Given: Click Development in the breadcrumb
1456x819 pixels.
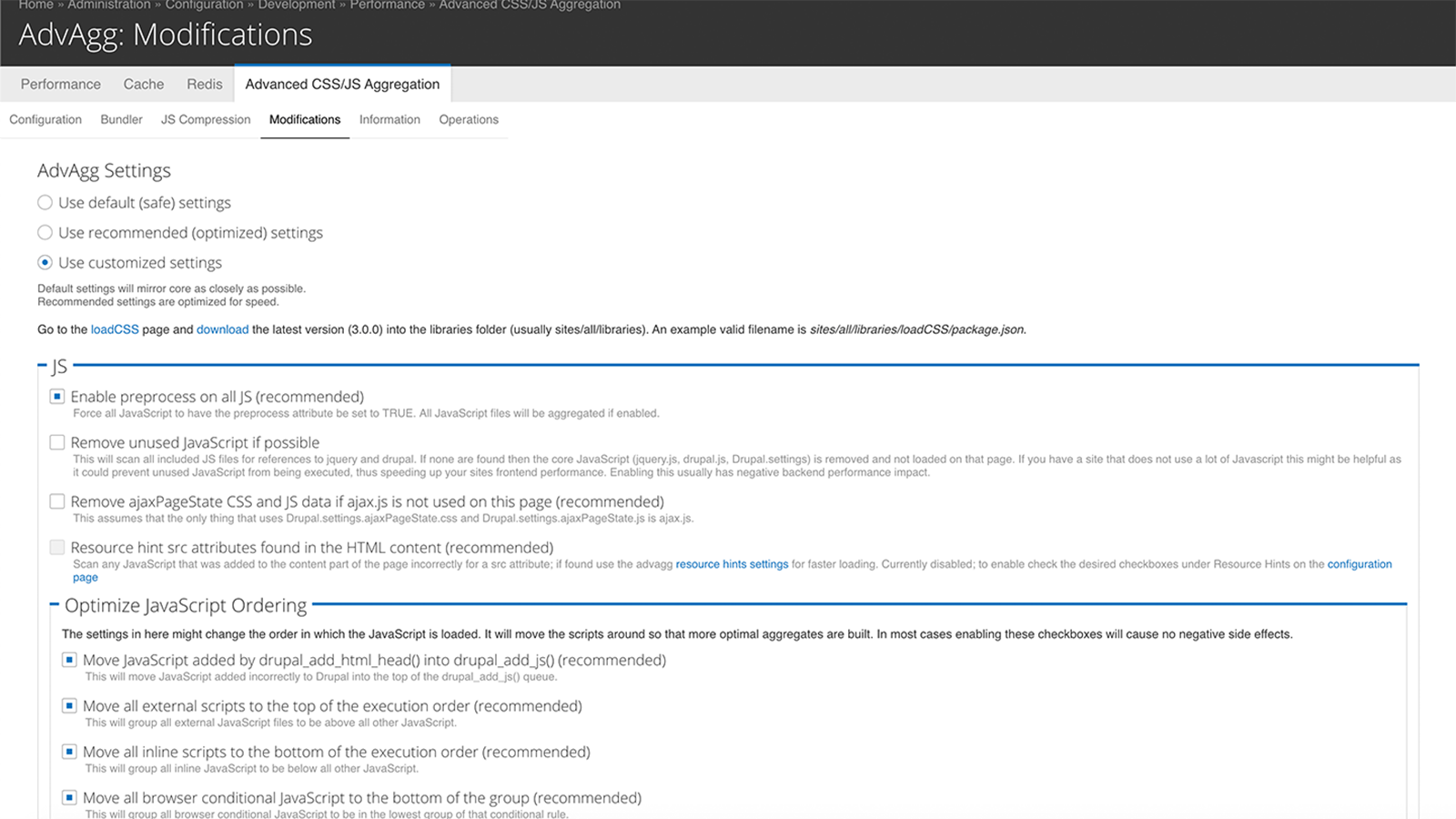Looking at the screenshot, I should pyautogui.click(x=297, y=5).
